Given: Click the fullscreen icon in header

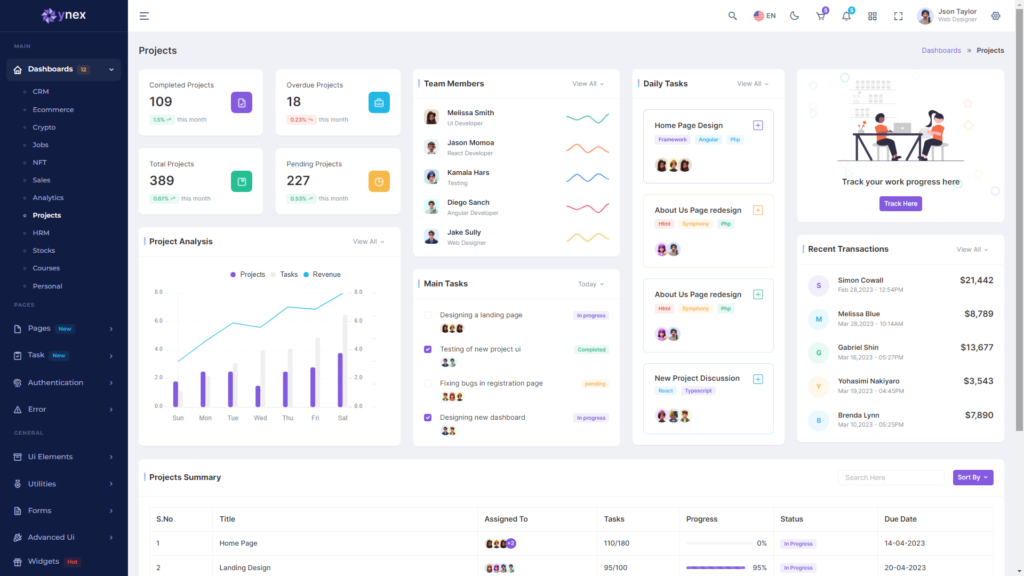Looking at the screenshot, I should [898, 16].
